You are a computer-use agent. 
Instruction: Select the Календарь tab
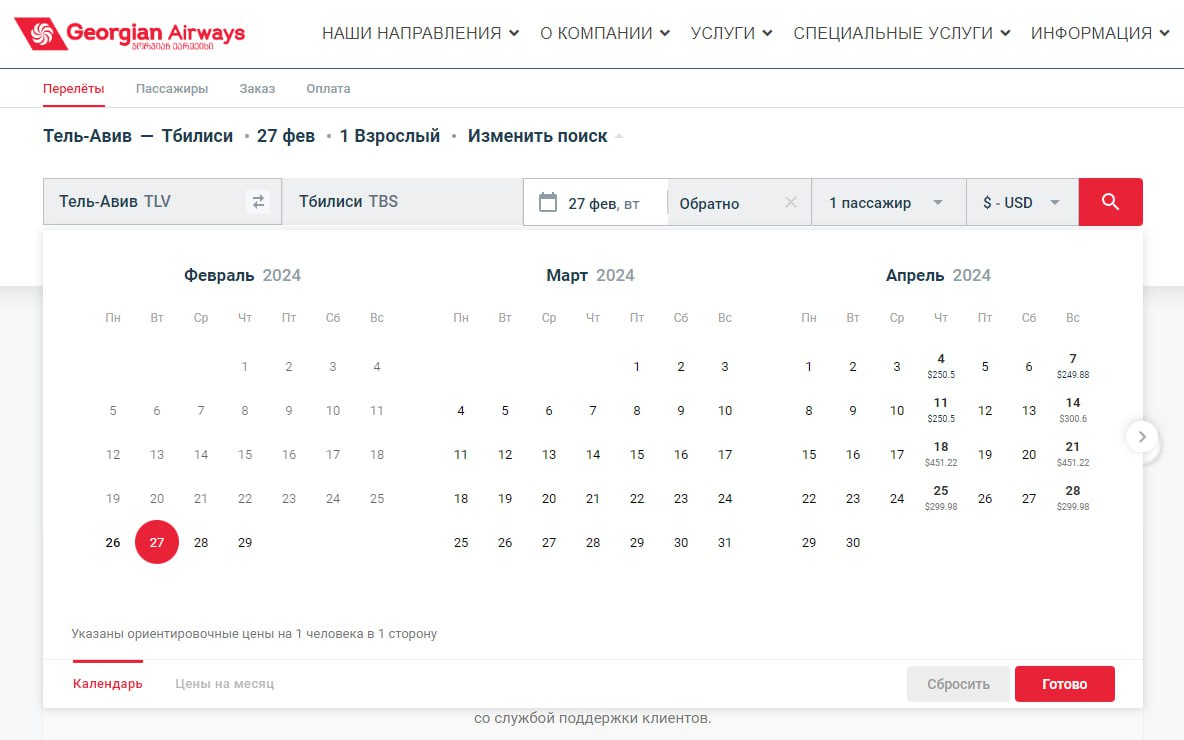click(108, 684)
